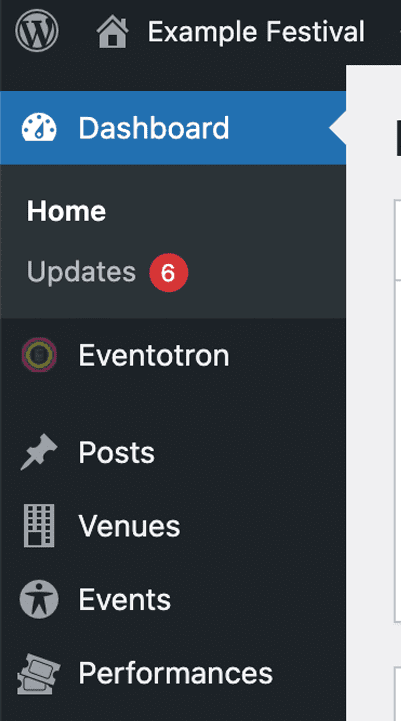Viewport: 401px width, 721px height.
Task: Click the Posts pushpin icon
Action: 39,452
